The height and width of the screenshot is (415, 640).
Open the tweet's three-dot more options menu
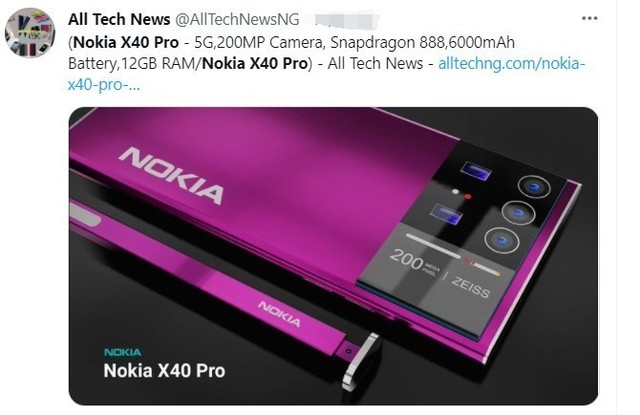[589, 18]
